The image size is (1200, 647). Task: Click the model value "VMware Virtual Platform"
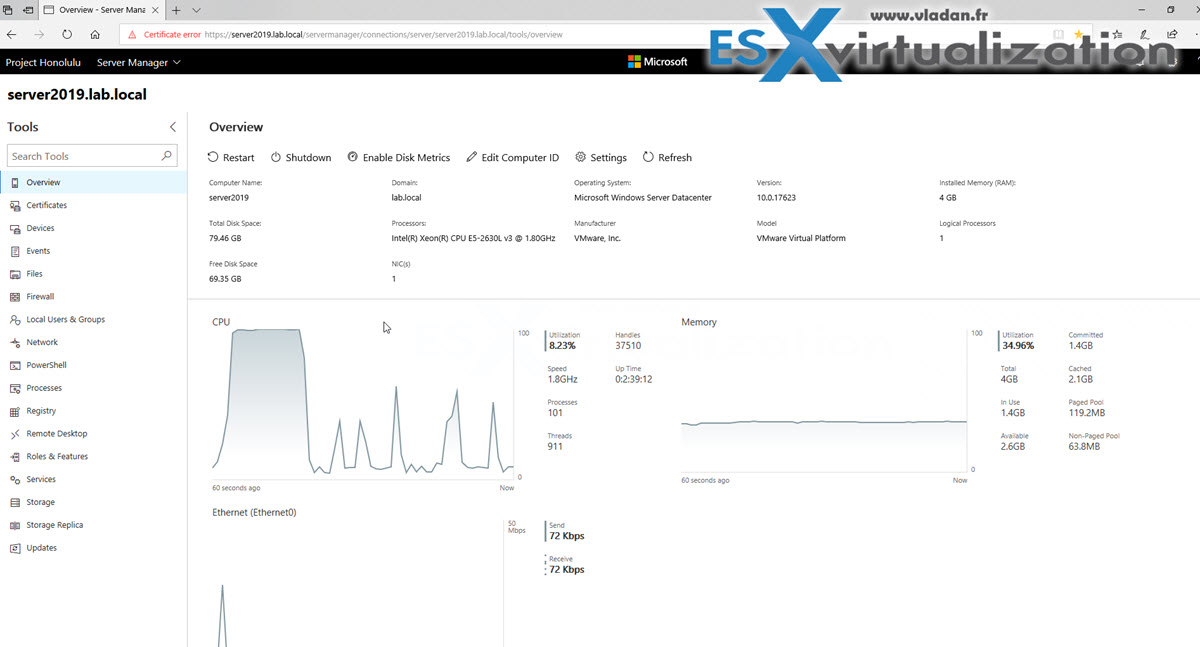click(x=801, y=239)
